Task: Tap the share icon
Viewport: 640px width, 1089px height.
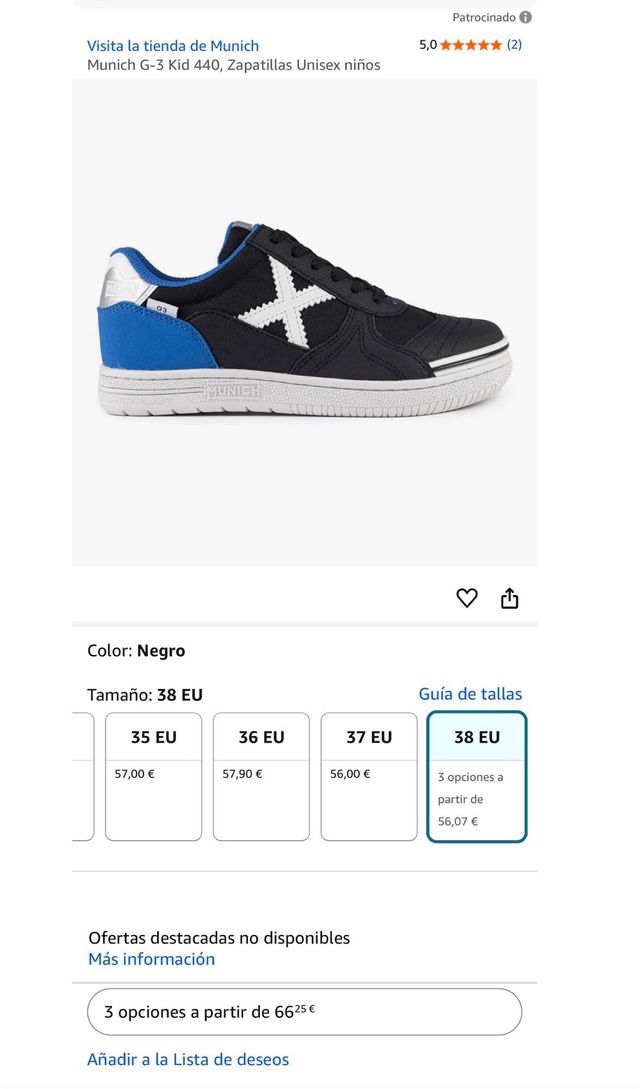Action: pyautogui.click(x=510, y=598)
